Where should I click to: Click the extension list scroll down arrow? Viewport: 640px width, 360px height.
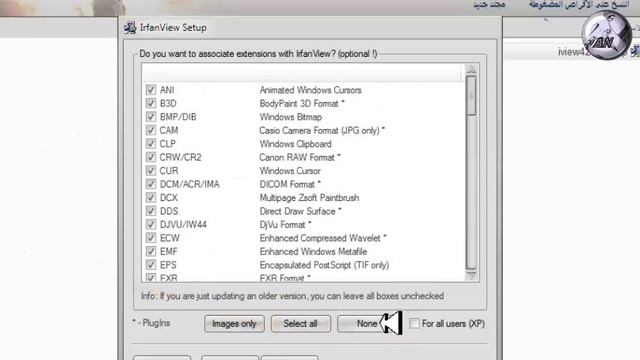pos(471,276)
